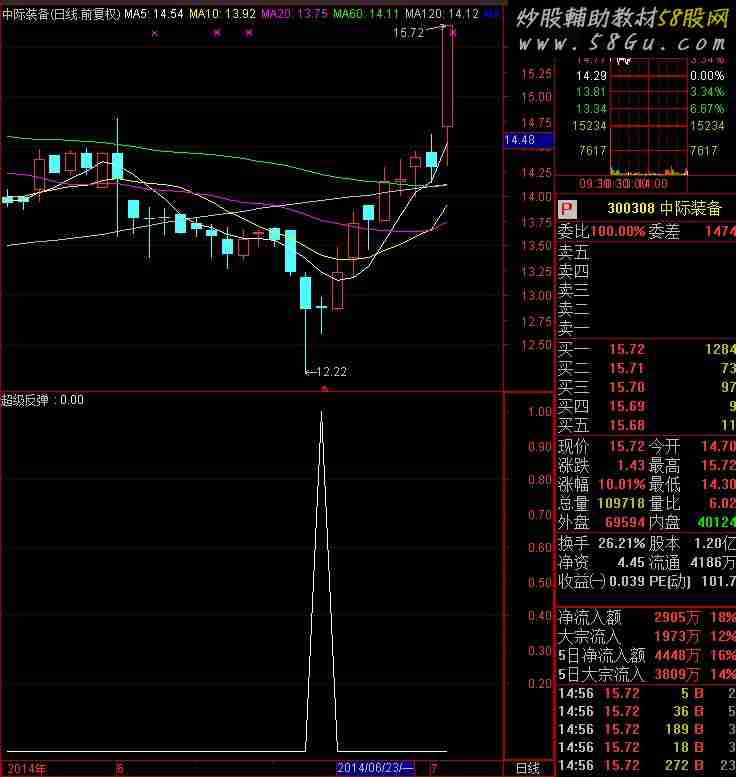Open the mini intraday chart thumbnail
Screen dimensions: 736x777
coord(650,120)
